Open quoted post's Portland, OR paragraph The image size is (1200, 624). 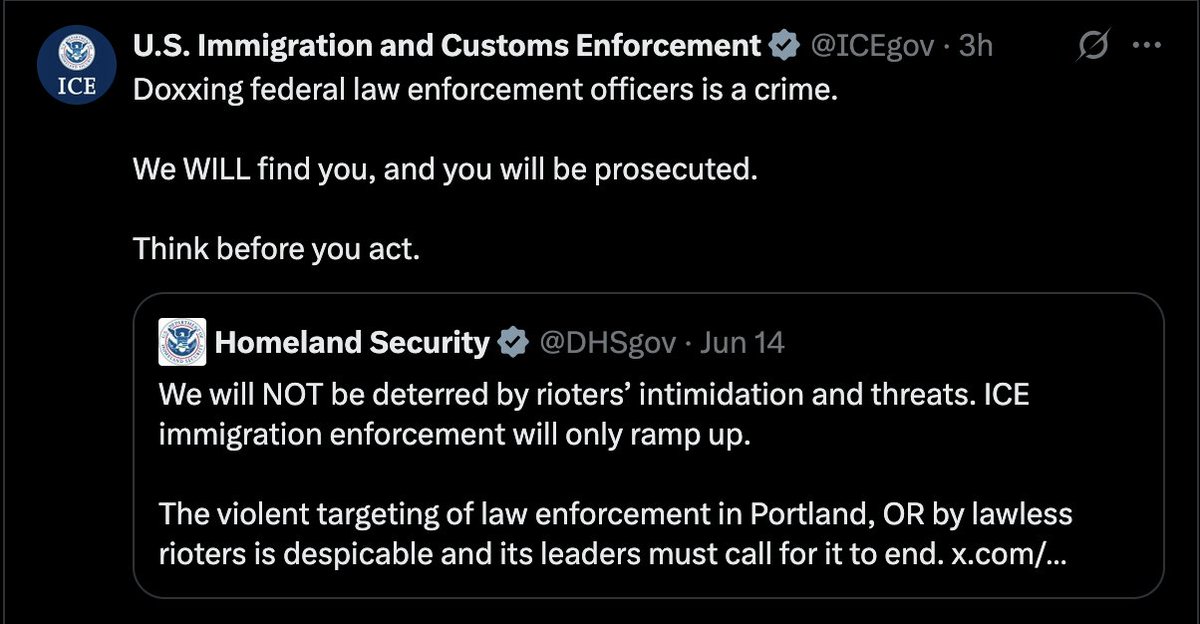(x=615, y=535)
